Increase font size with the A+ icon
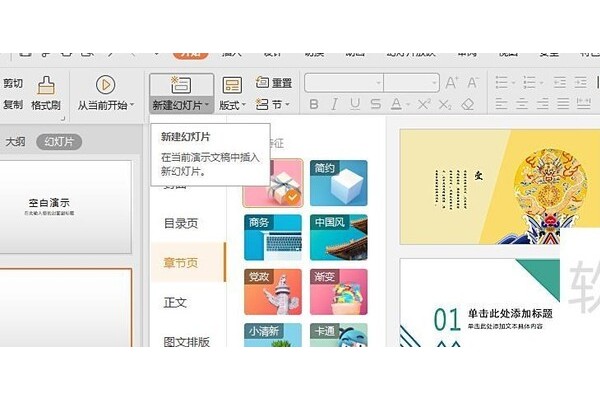The width and height of the screenshot is (600, 400). pos(452,82)
